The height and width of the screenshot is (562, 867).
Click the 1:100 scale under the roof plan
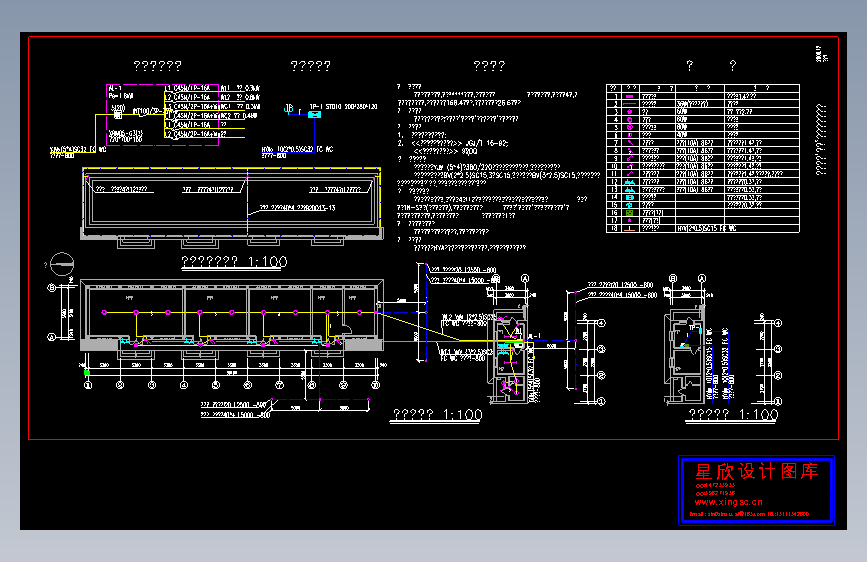tap(268, 261)
